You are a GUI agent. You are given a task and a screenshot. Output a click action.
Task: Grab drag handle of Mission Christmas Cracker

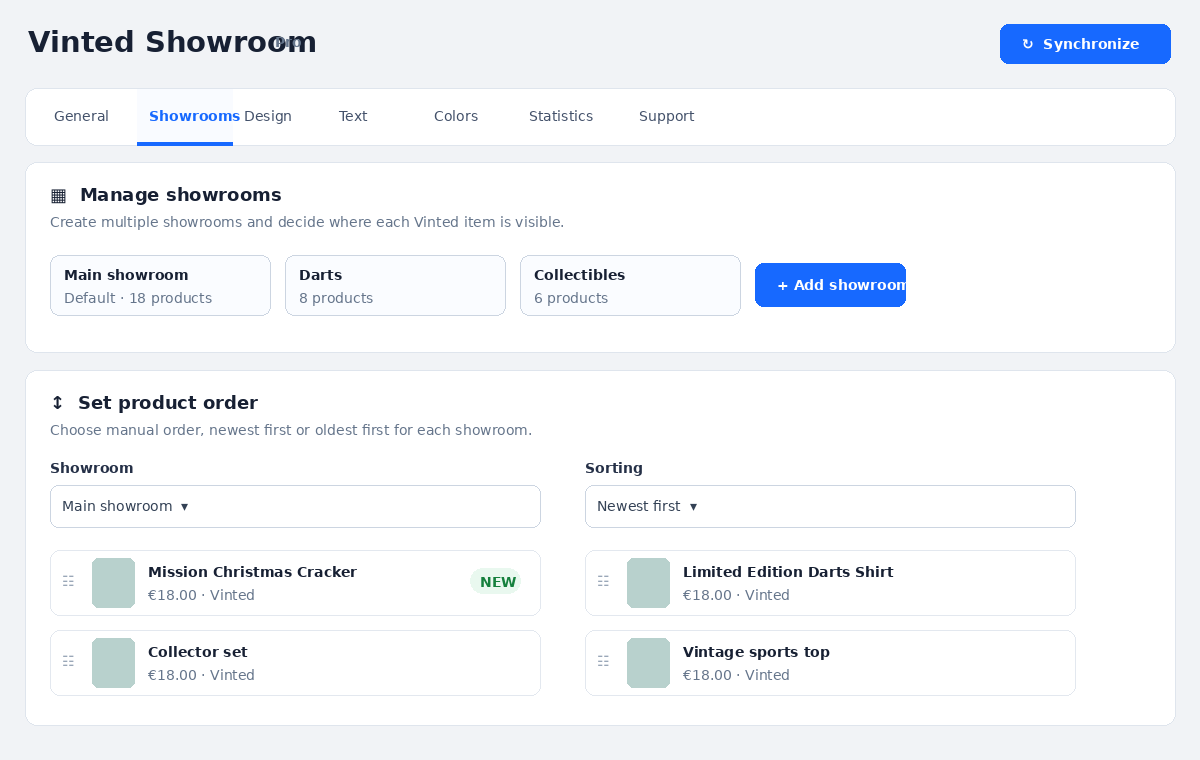[x=68, y=581]
